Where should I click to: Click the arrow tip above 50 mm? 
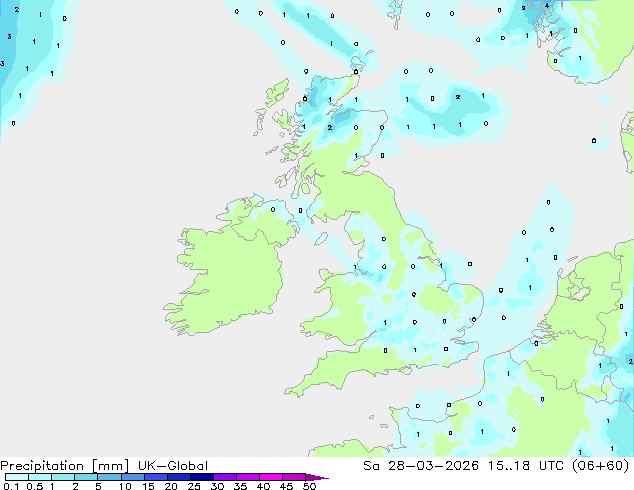point(317,477)
